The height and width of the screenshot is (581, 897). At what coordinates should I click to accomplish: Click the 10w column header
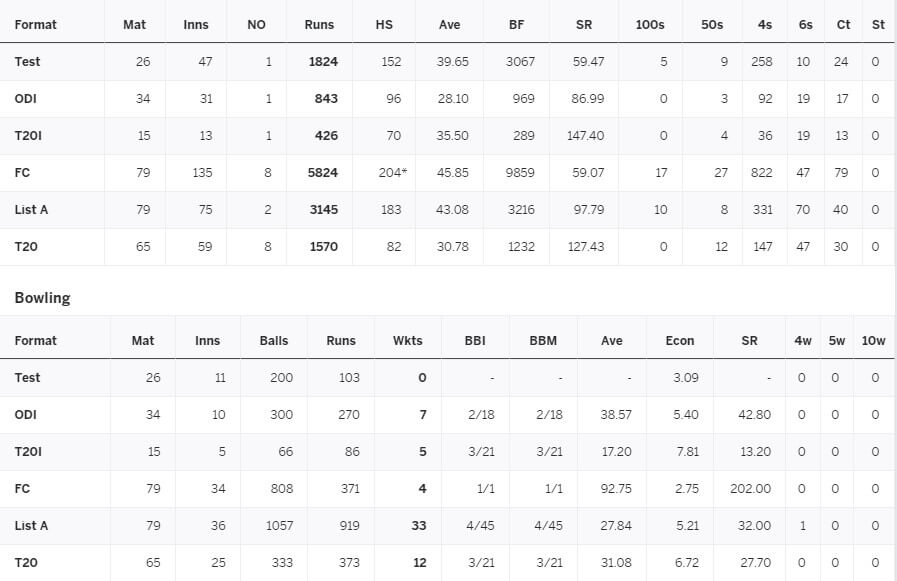tap(873, 341)
